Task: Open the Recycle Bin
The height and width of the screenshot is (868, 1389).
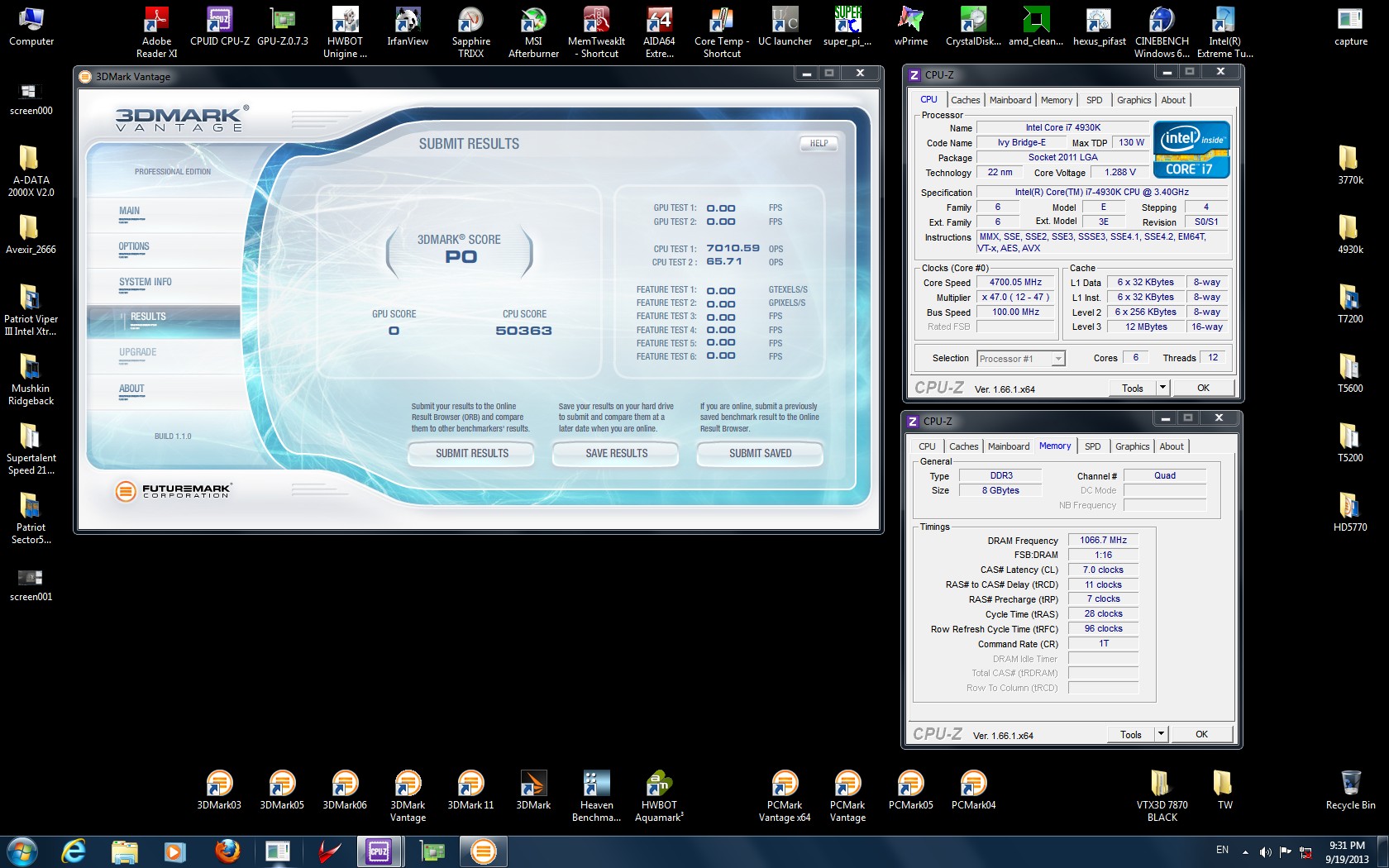Action: click(1350, 790)
